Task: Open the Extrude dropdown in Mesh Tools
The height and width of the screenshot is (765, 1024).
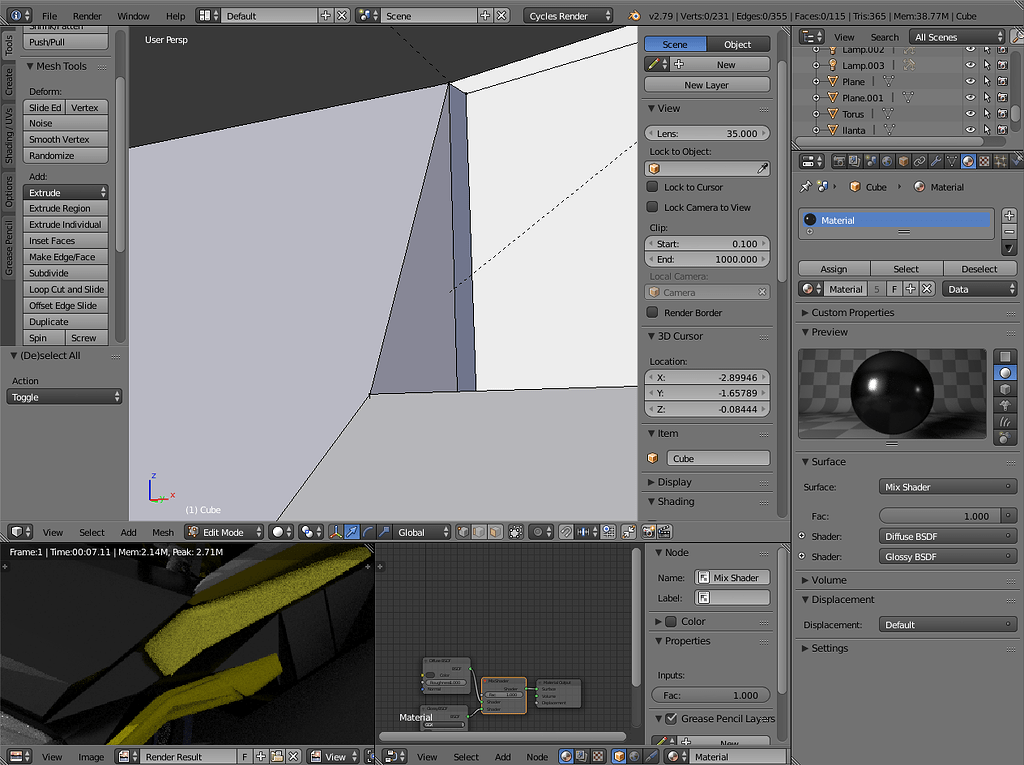Action: pyautogui.click(x=65, y=193)
